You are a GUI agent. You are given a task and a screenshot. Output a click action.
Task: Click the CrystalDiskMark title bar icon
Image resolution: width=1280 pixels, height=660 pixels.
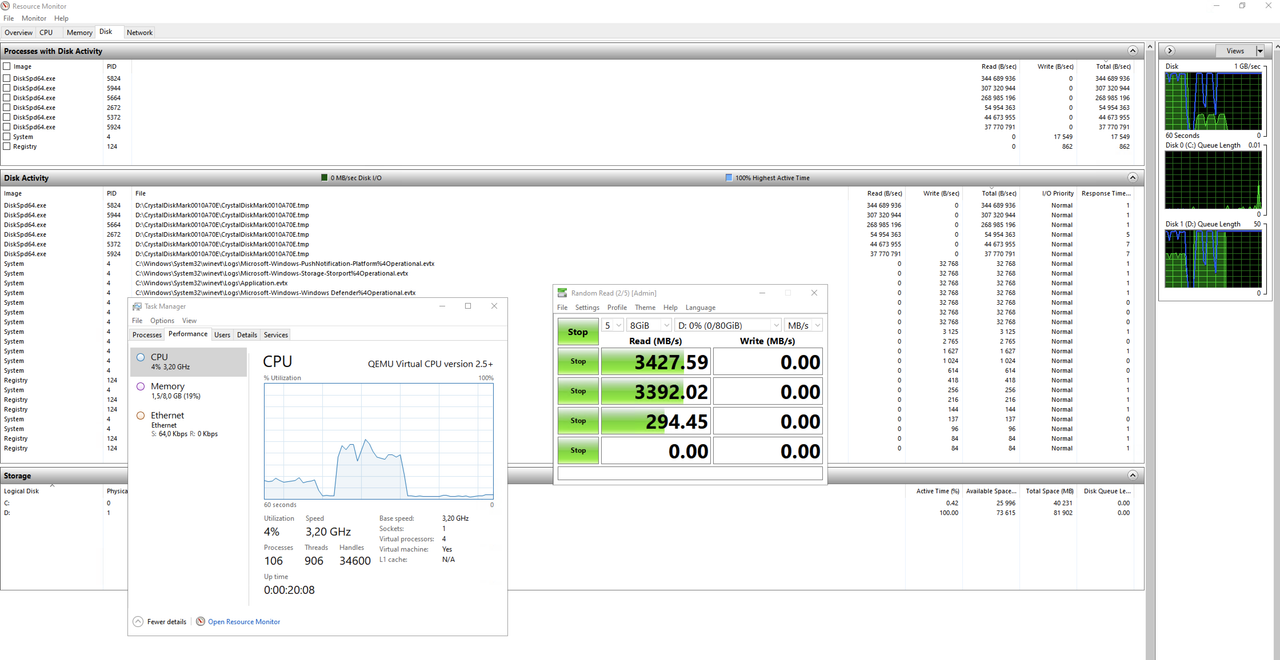[x=563, y=293]
